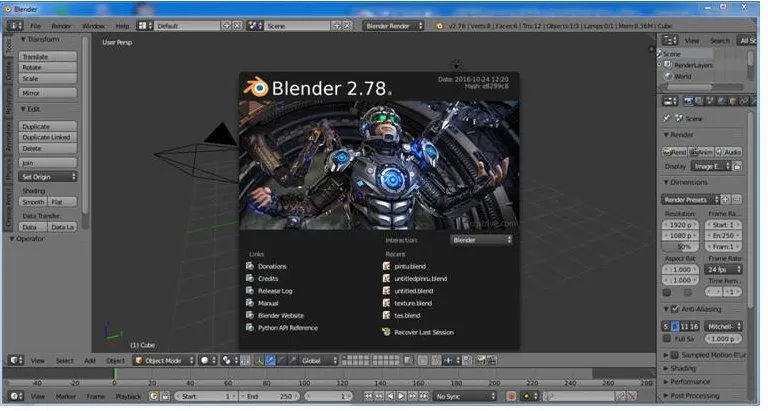768x411 pixels.
Task: Open the Marker menu in timeline
Action: click(66, 396)
